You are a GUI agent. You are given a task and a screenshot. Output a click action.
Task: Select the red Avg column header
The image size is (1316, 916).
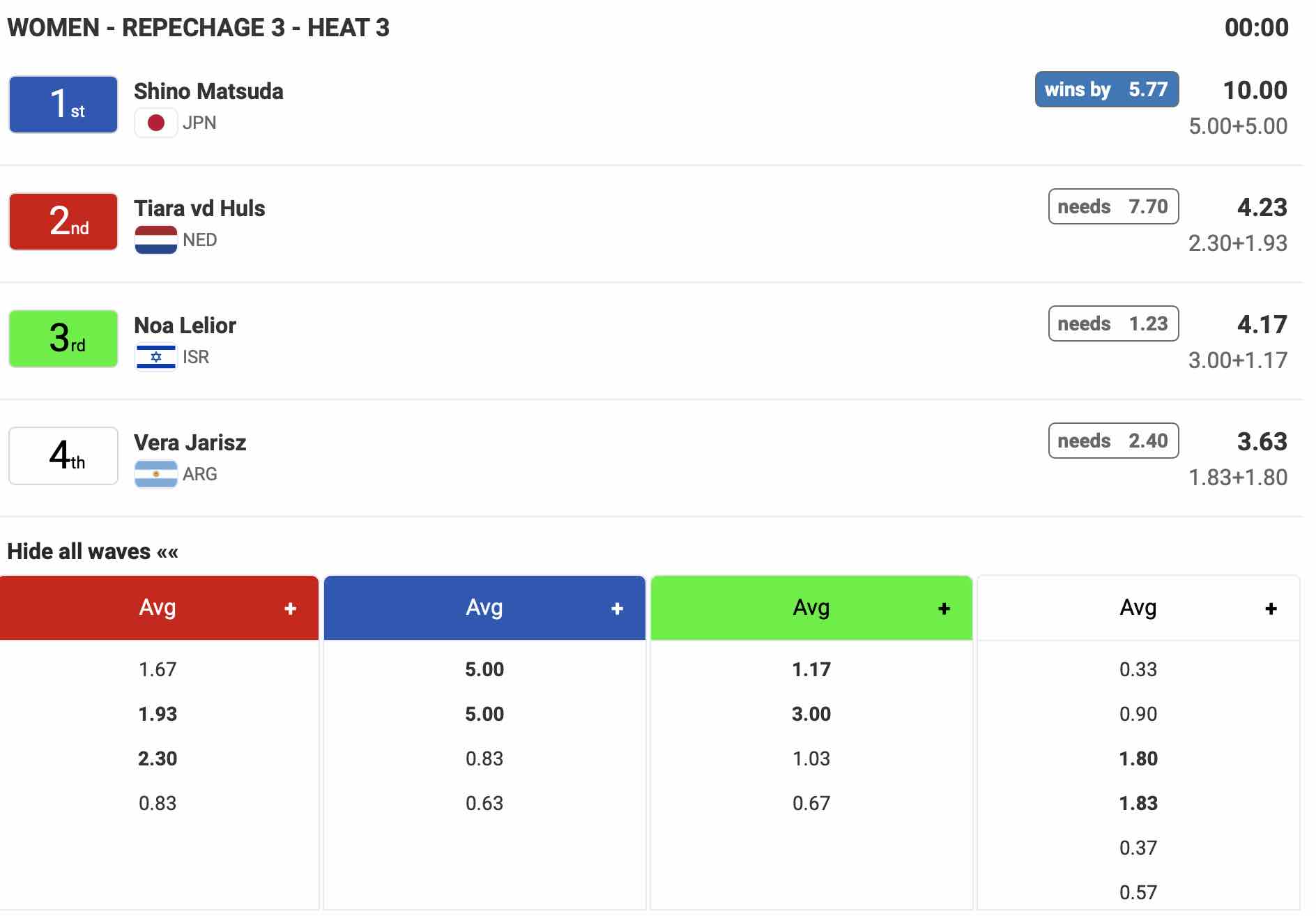[x=158, y=608]
